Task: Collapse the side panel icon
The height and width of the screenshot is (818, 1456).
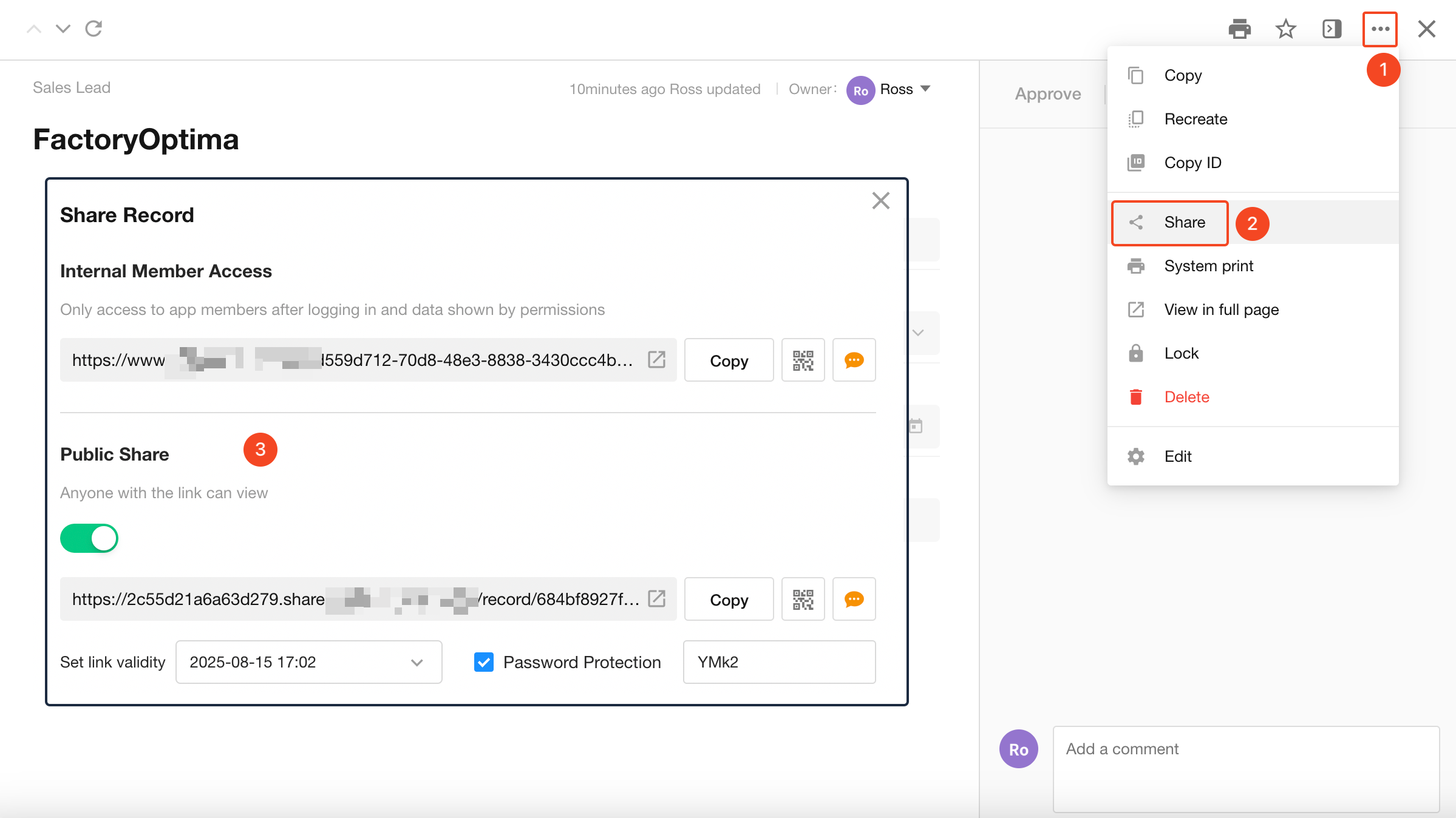Action: (x=1332, y=29)
